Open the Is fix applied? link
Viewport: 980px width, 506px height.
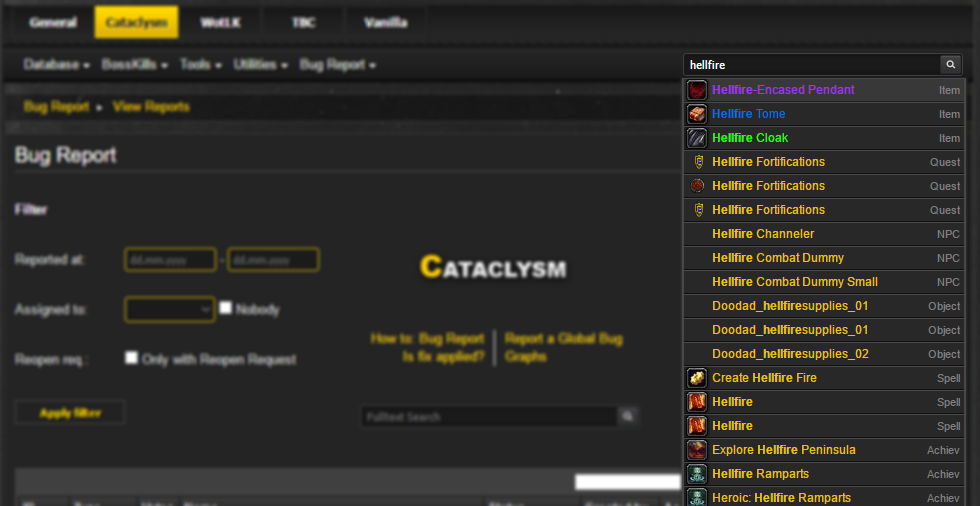click(444, 357)
